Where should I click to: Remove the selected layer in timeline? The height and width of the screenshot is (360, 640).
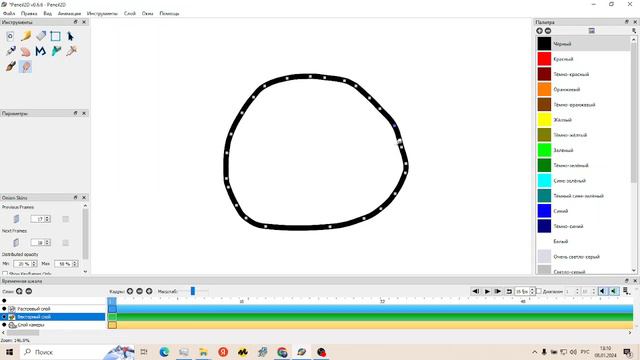tap(29, 291)
